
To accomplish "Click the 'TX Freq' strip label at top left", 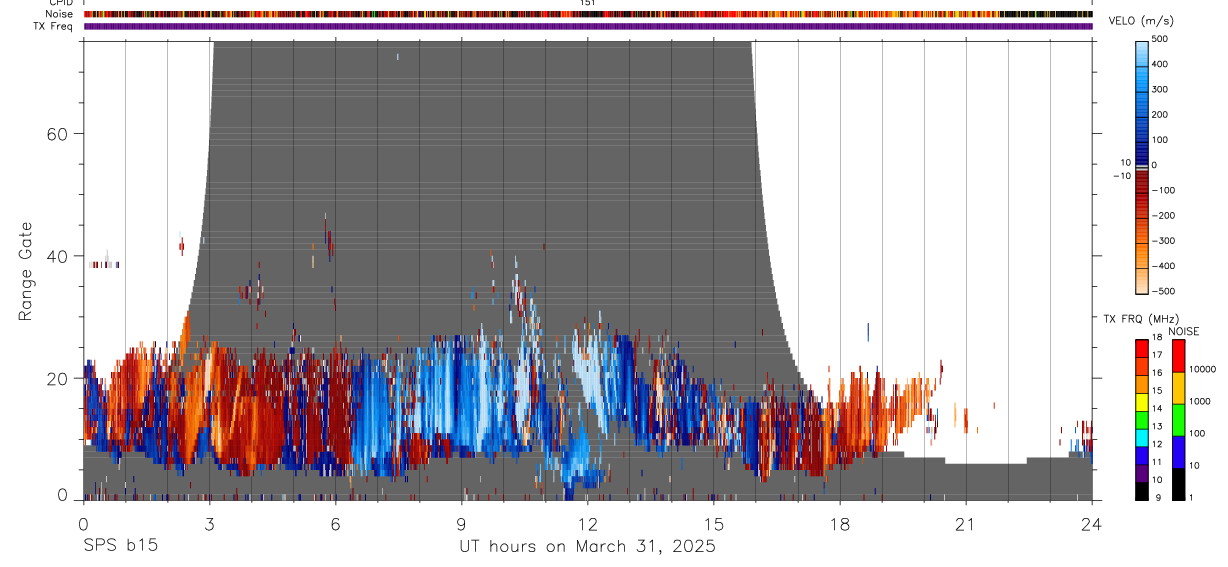I will [54, 26].
